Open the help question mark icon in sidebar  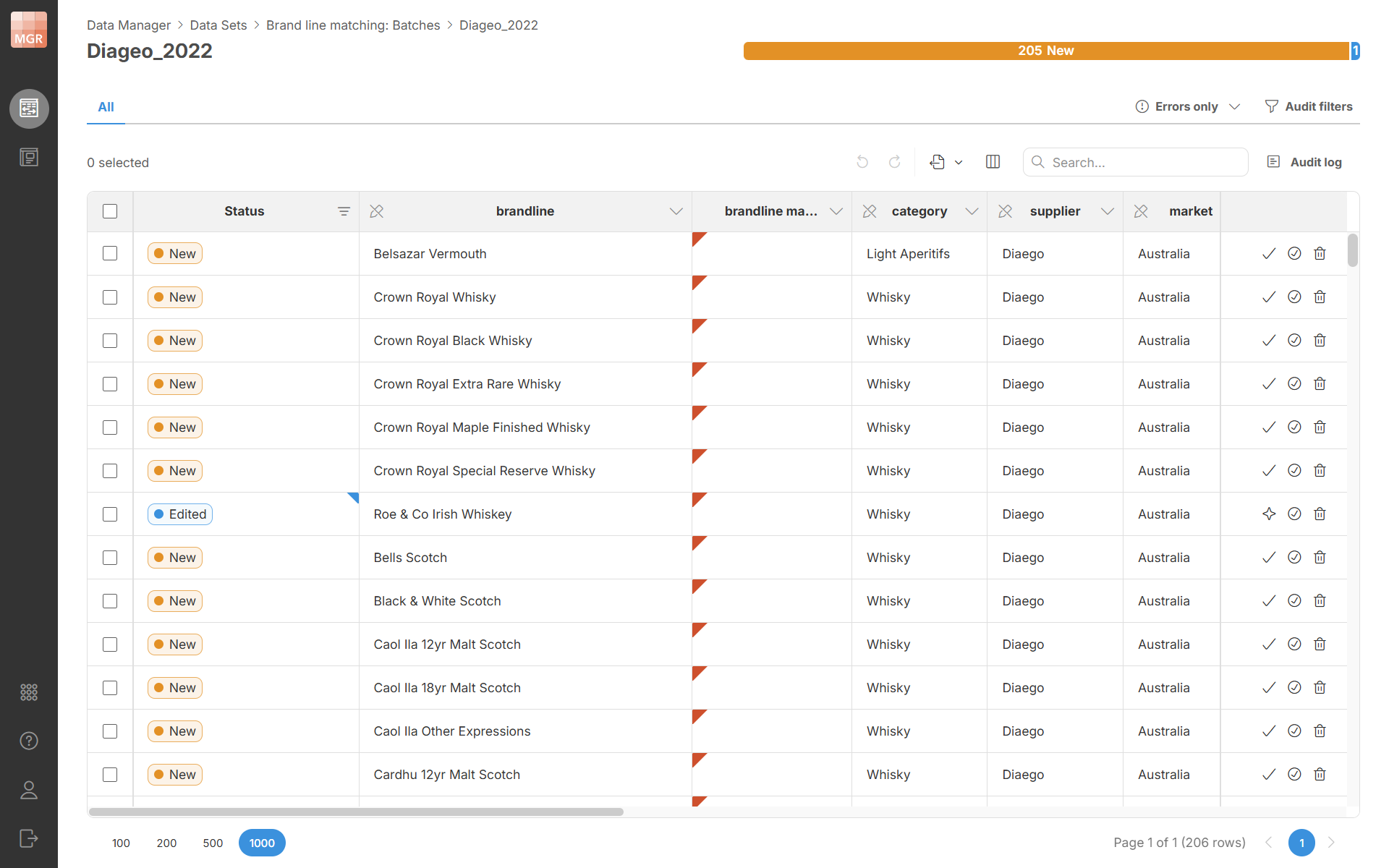tap(29, 741)
